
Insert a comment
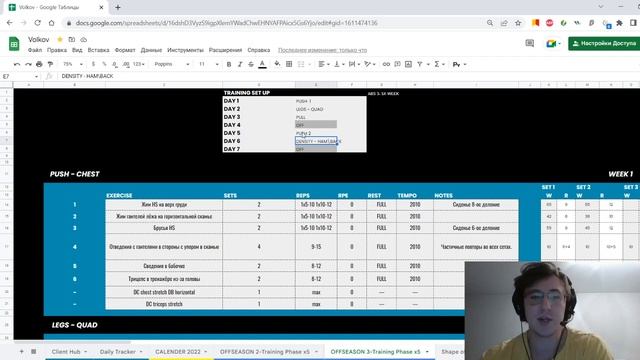coord(397,64)
